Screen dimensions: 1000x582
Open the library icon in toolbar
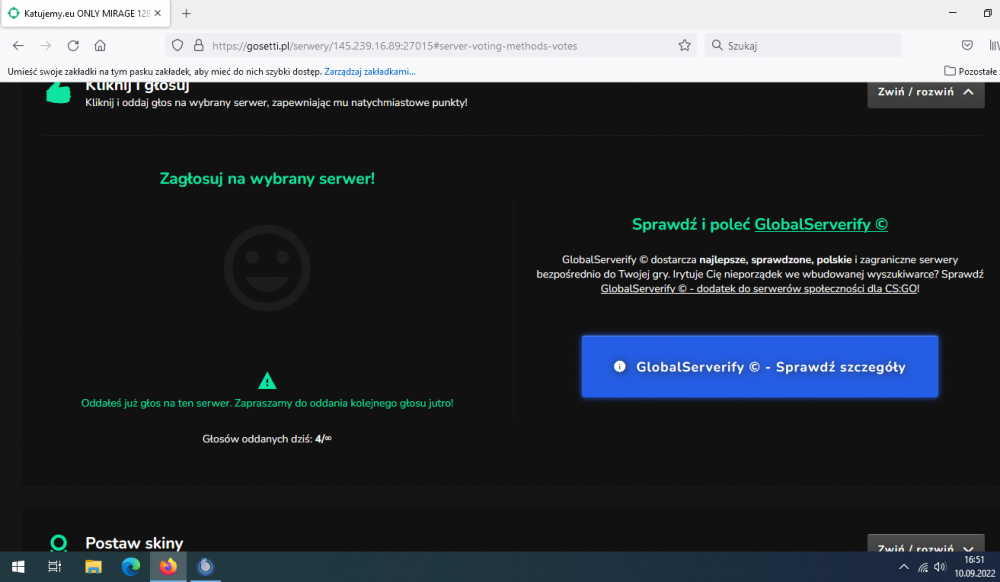pyautogui.click(x=994, y=45)
